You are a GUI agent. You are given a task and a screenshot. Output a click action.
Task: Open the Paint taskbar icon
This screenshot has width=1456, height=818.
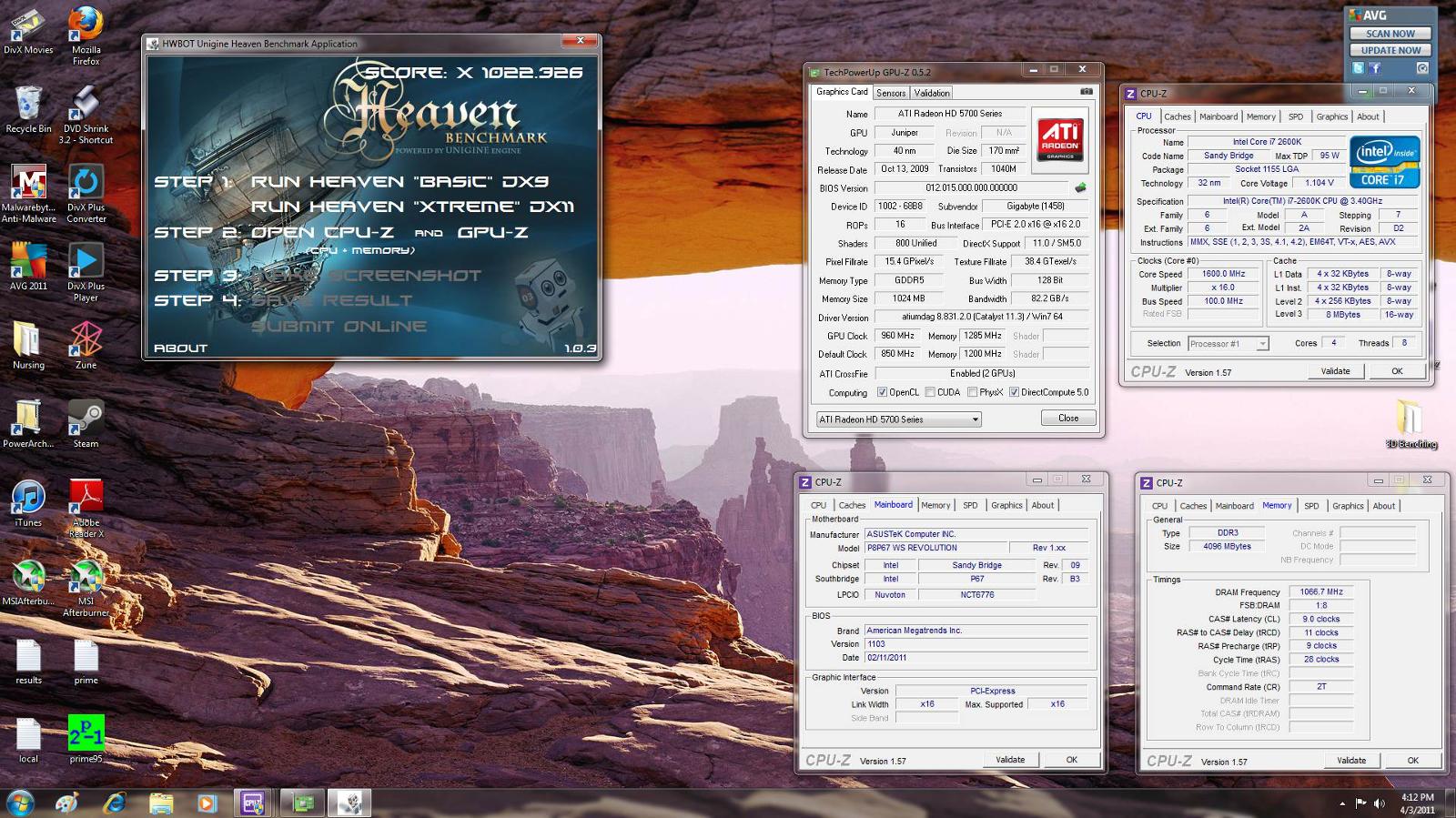coord(66,803)
